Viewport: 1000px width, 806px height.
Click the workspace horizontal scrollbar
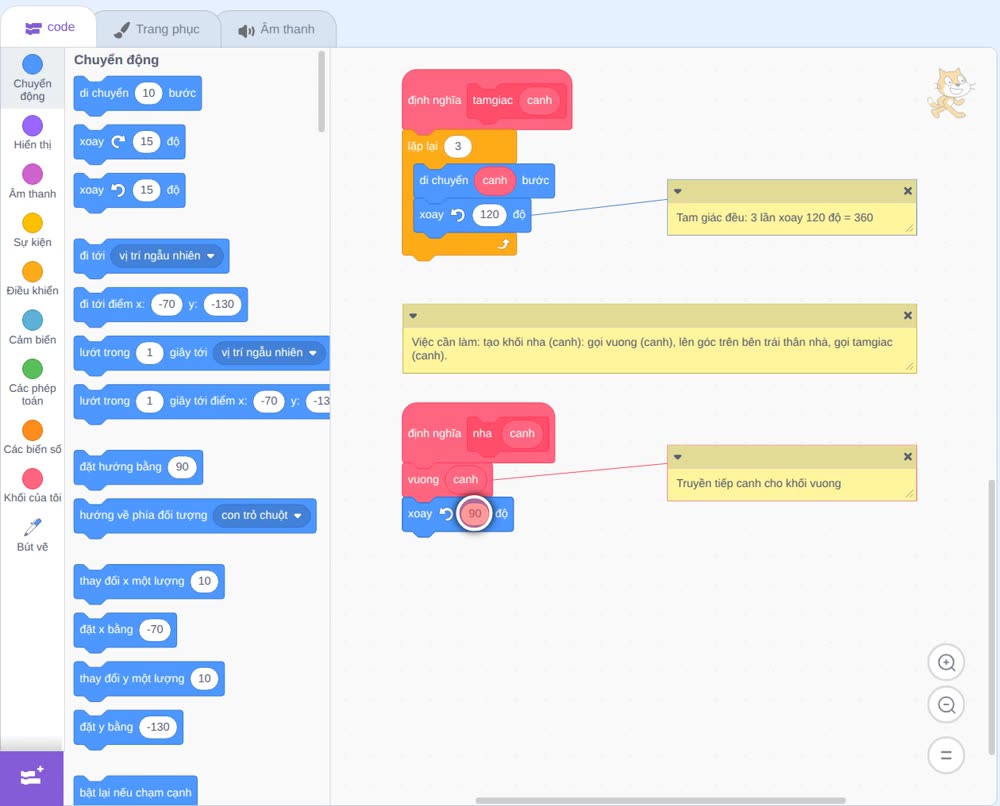[660, 800]
